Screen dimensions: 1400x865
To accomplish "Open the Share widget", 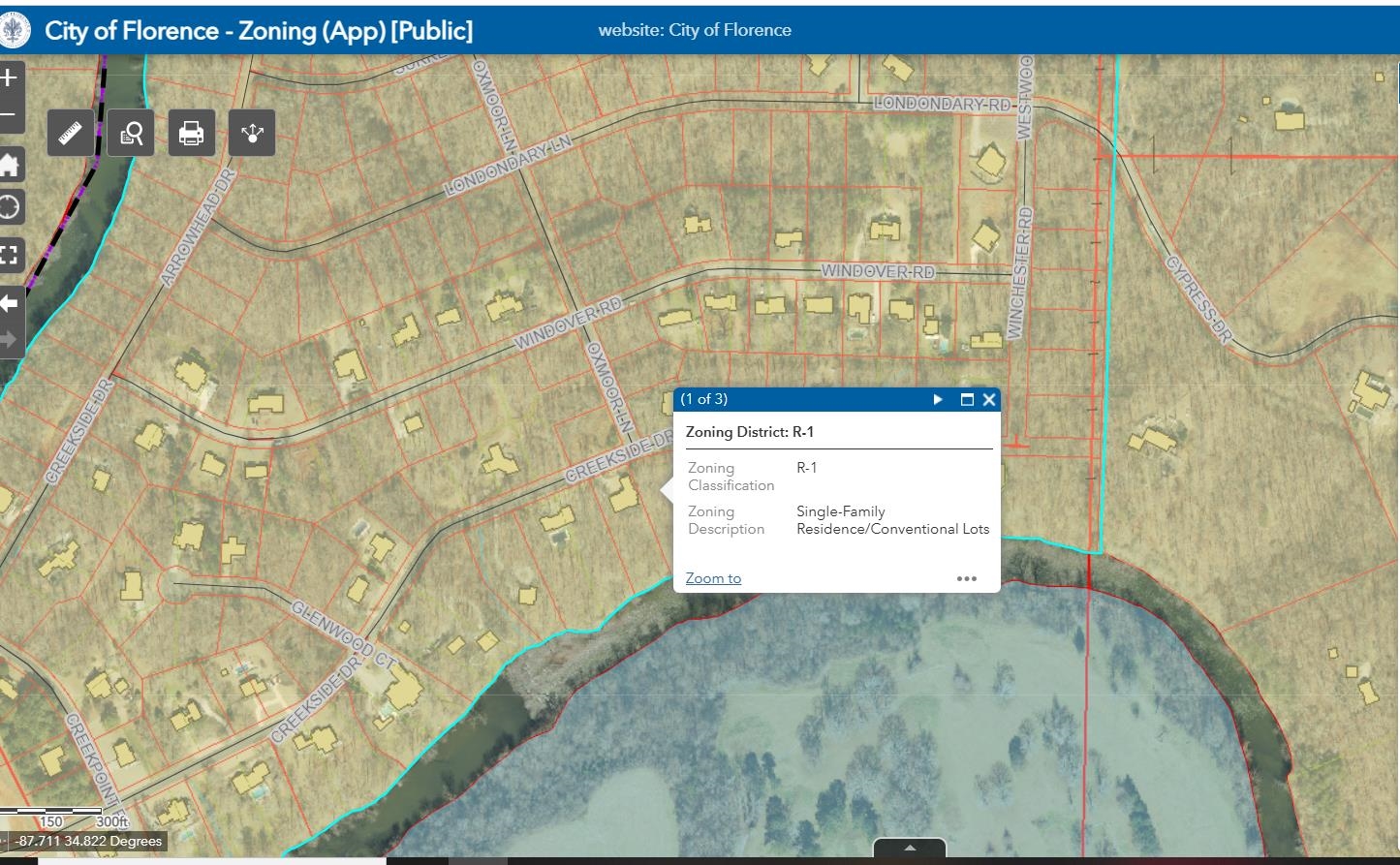I will pos(252,133).
